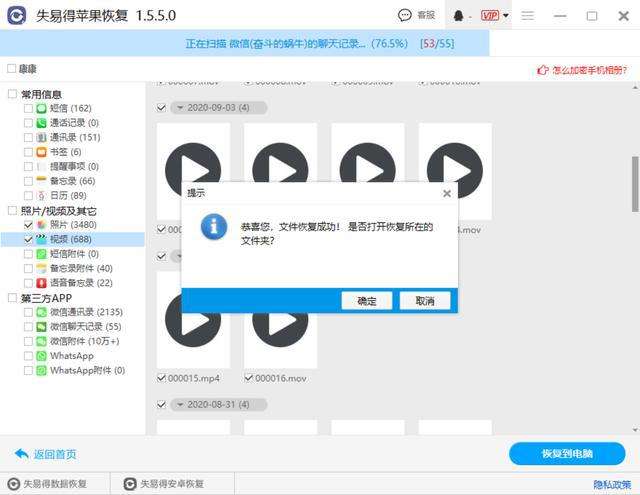Click the 语音备忘录 microphone icon

(x=41, y=283)
